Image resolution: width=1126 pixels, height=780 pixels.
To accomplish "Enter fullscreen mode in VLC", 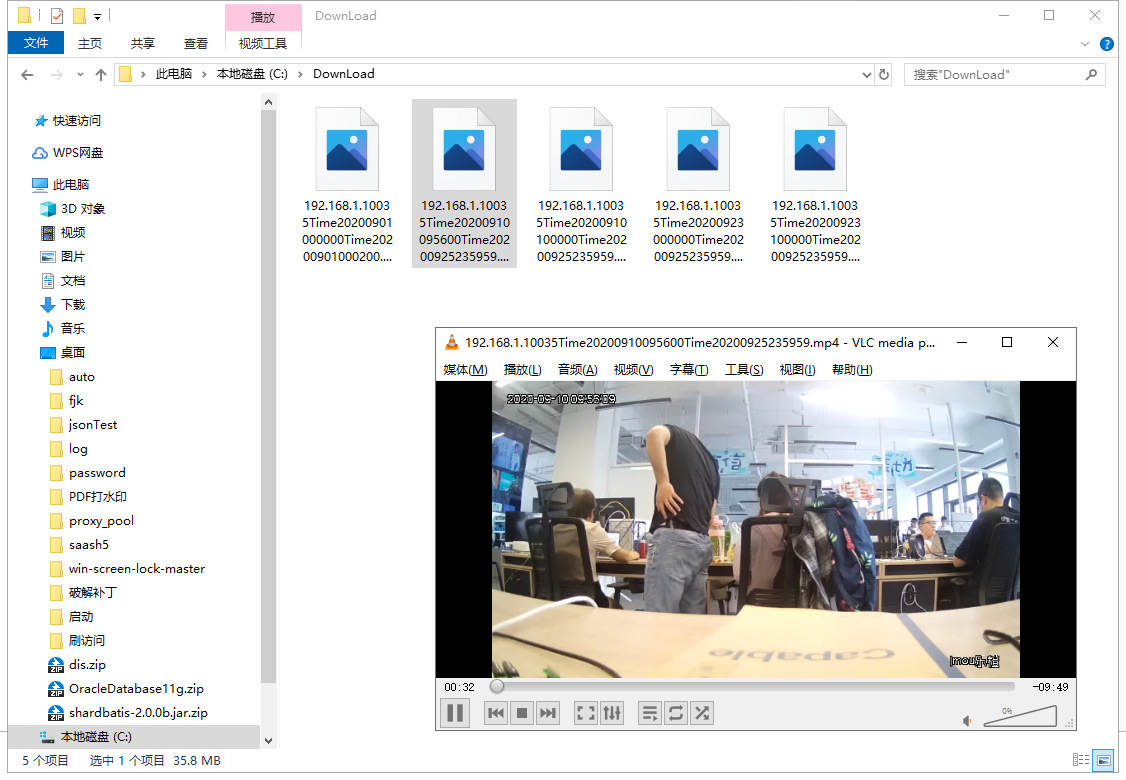I will [585, 712].
